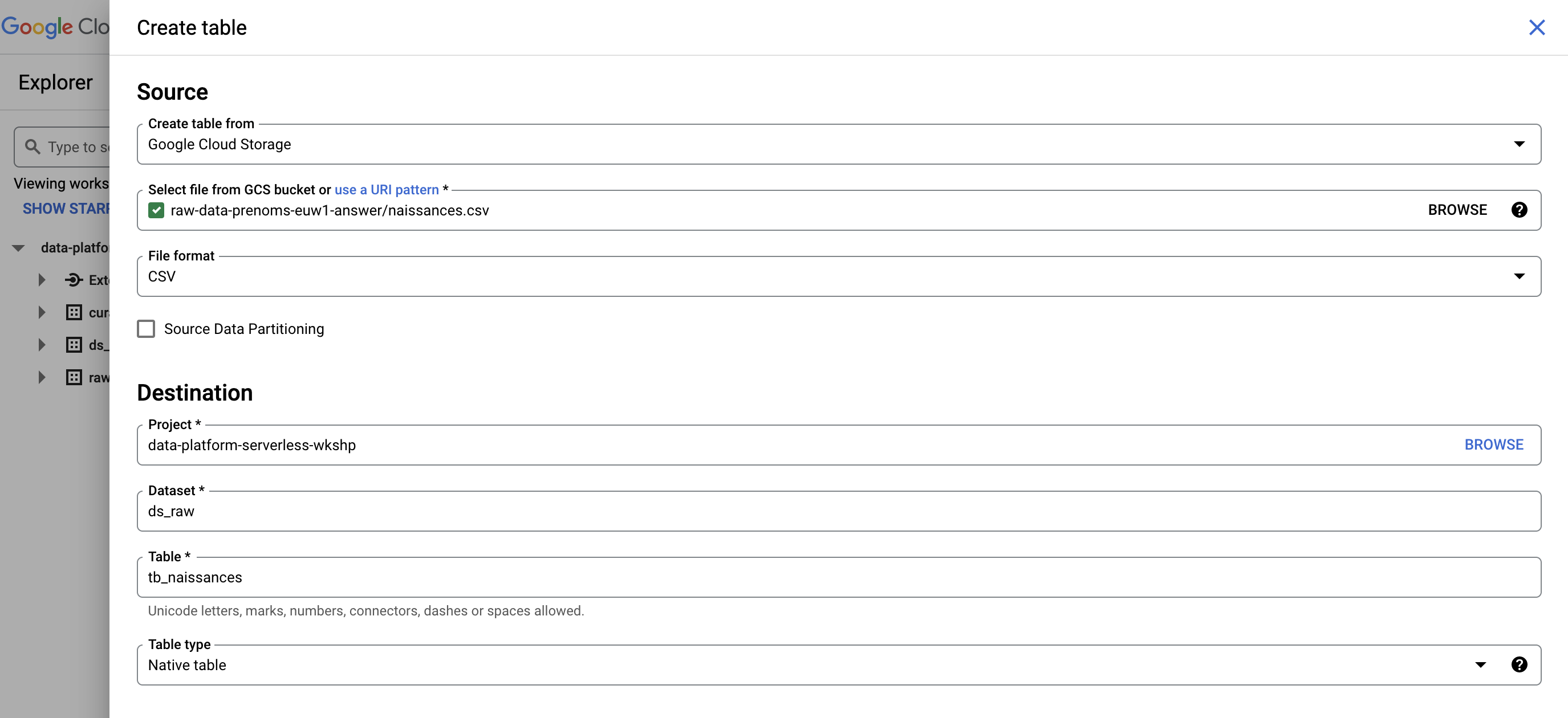Click the Table name input field
1568x718 pixels.
[839, 577]
